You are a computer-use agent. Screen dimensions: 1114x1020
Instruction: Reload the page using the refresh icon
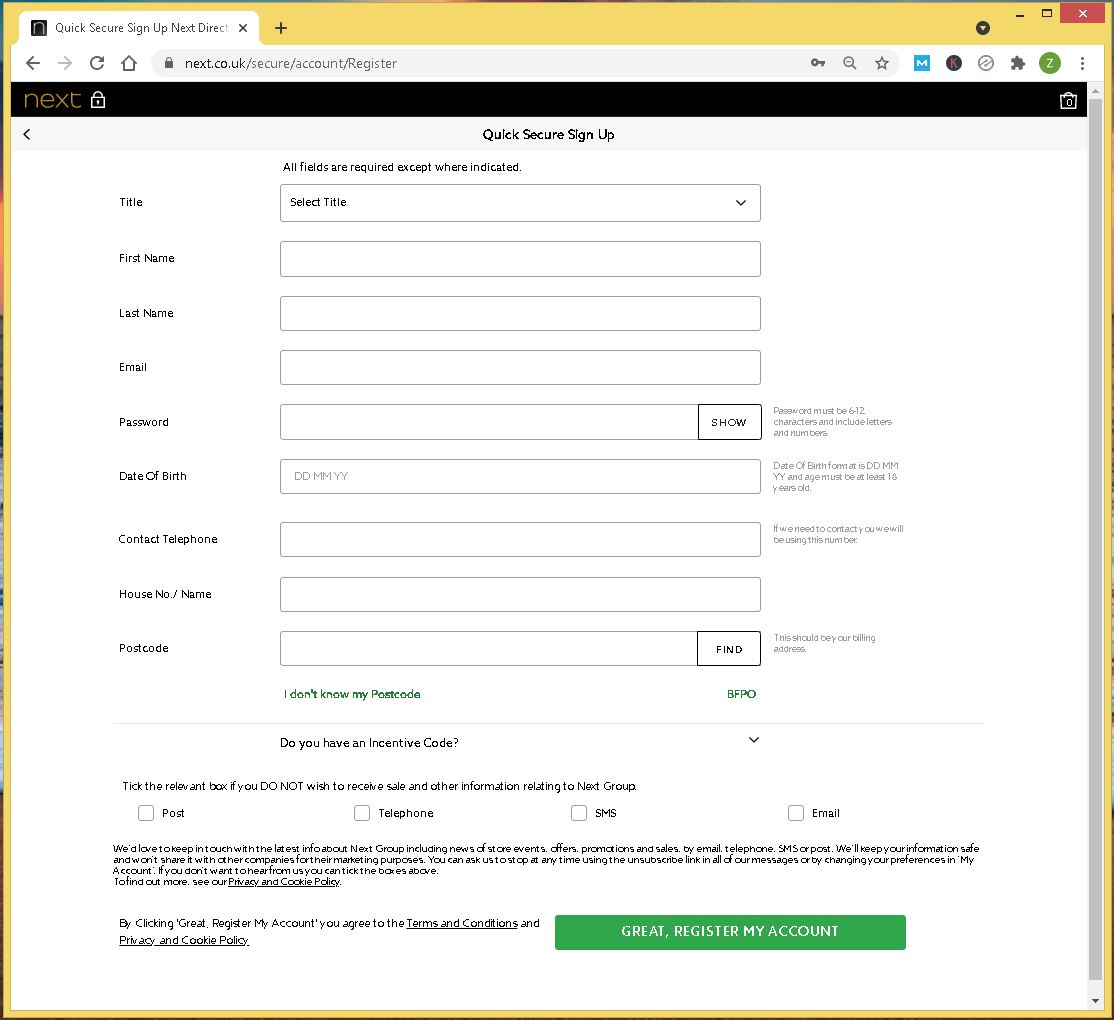[96, 62]
